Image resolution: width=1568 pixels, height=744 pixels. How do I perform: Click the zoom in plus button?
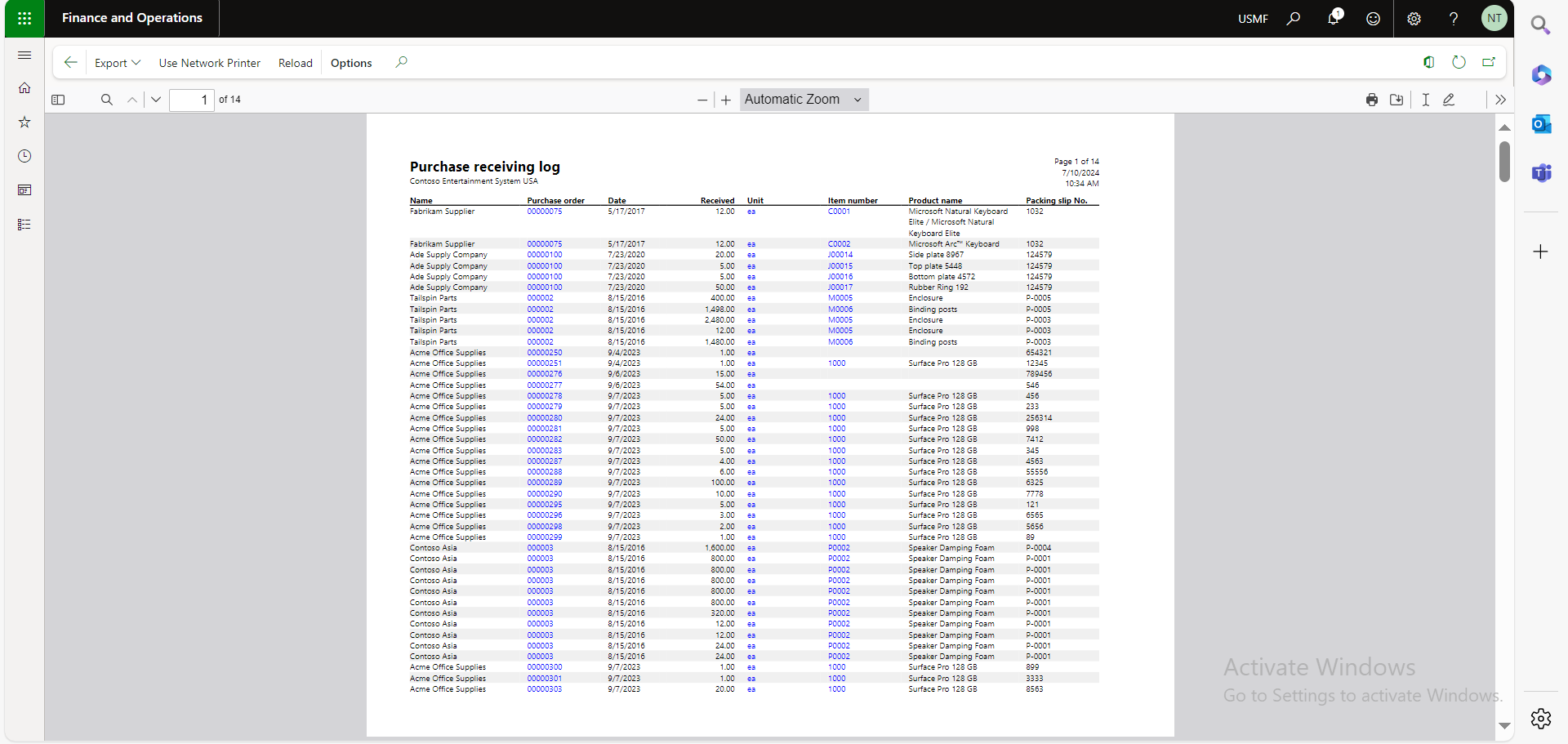725,100
